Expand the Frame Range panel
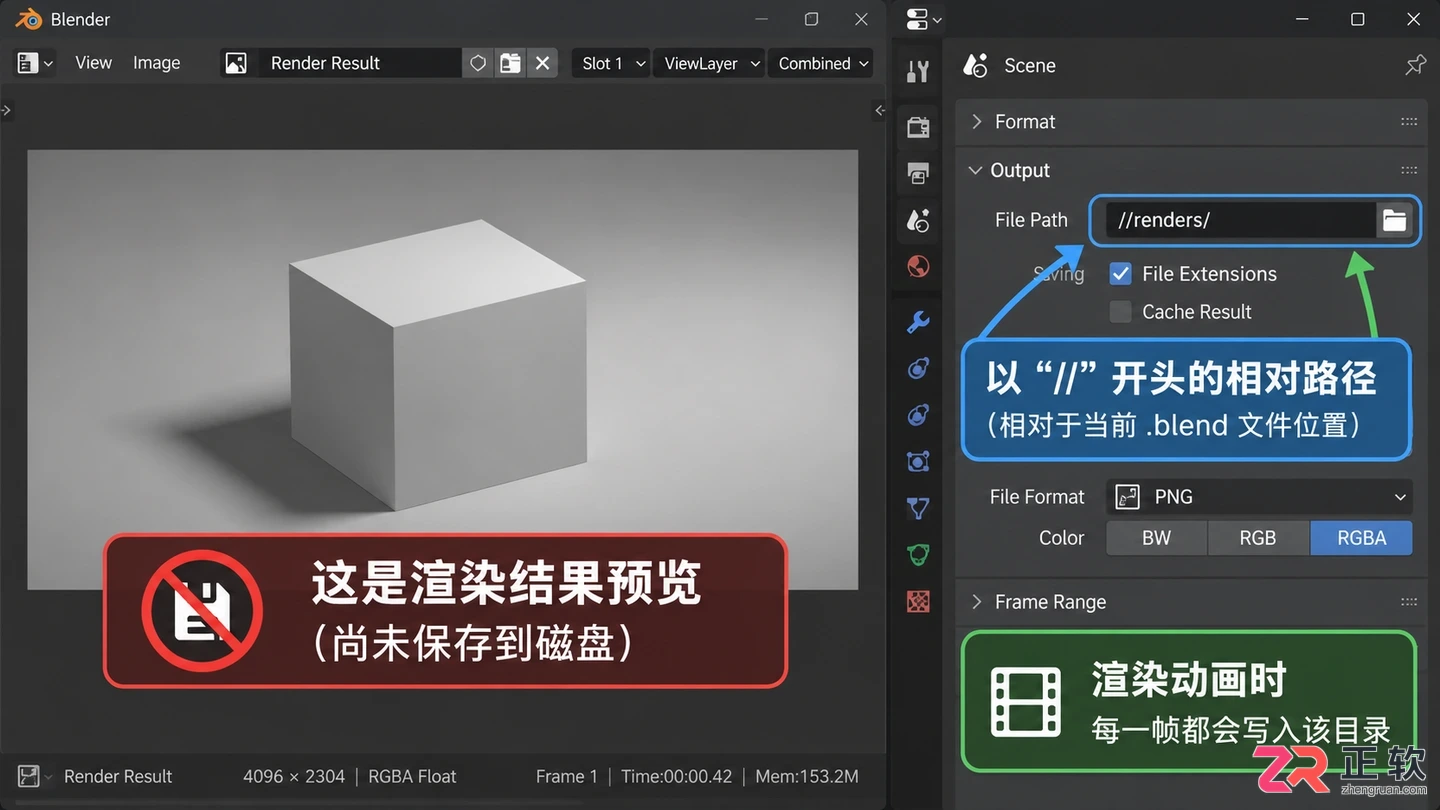Viewport: 1440px width, 810px height. [1191, 602]
